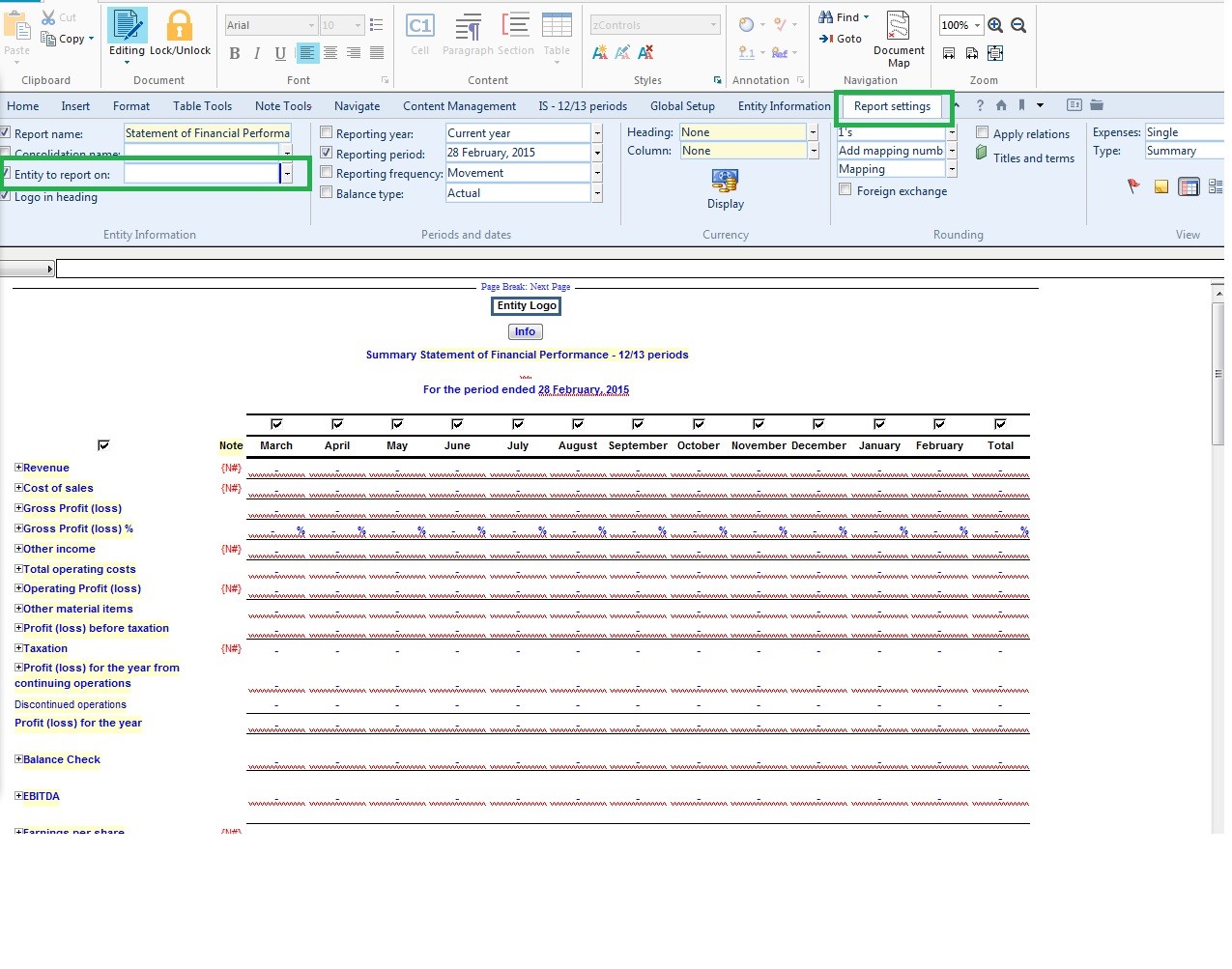Click the zoom in magnifier
The image size is (1232, 969).
995,26
